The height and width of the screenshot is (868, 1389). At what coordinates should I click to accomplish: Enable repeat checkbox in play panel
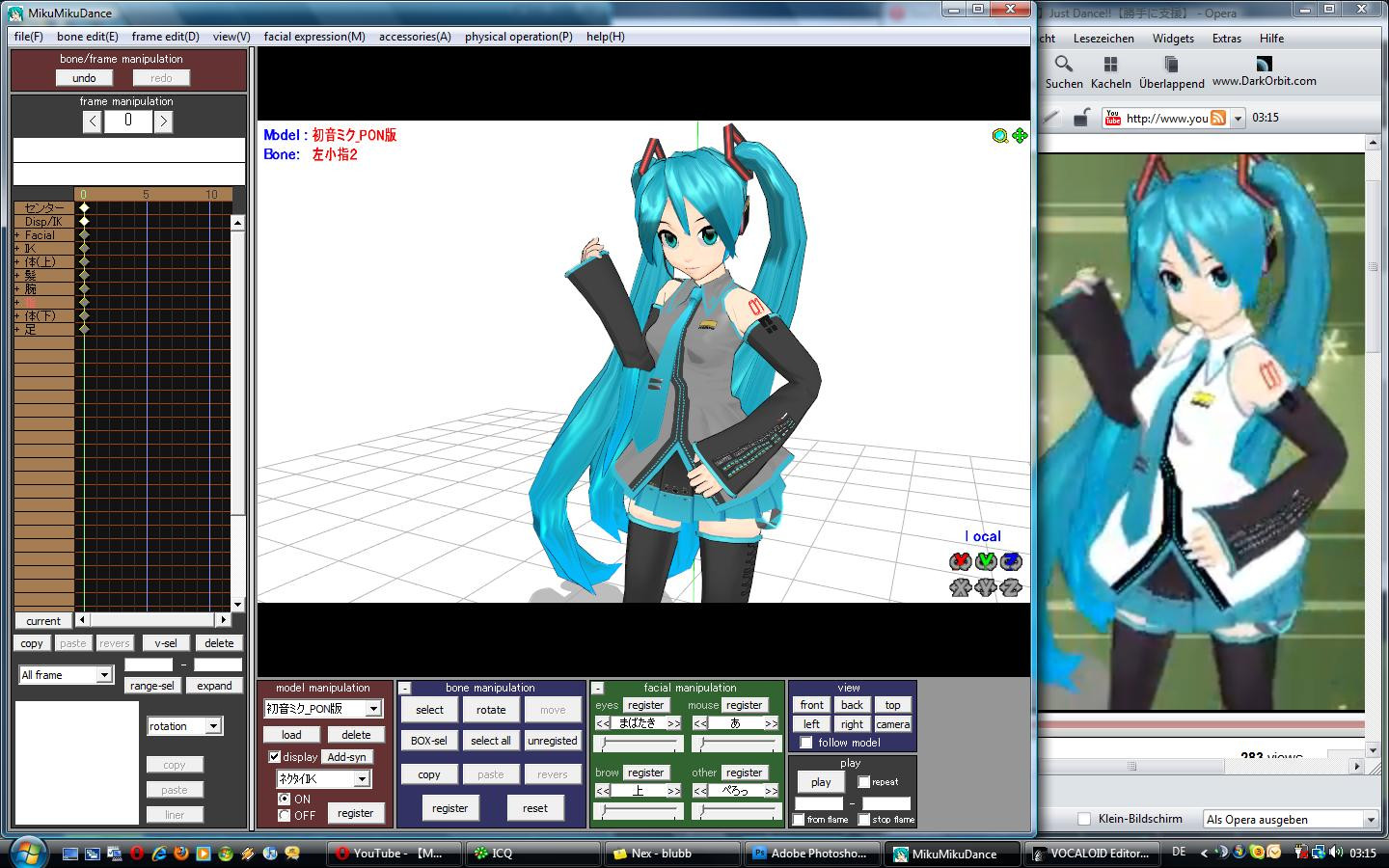click(864, 782)
